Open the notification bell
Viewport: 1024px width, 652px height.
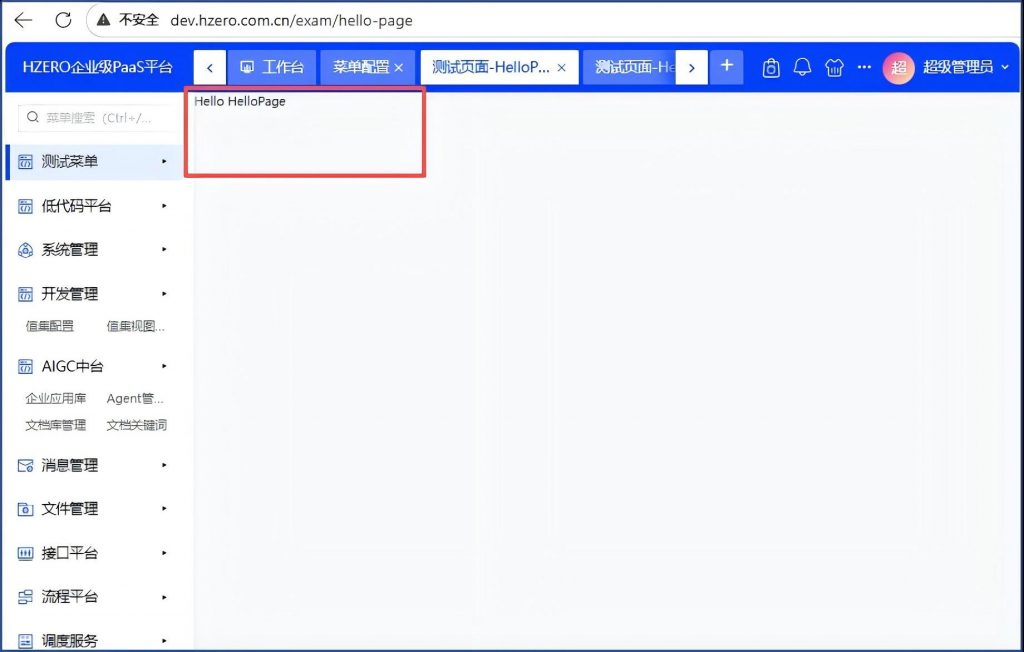click(x=802, y=67)
